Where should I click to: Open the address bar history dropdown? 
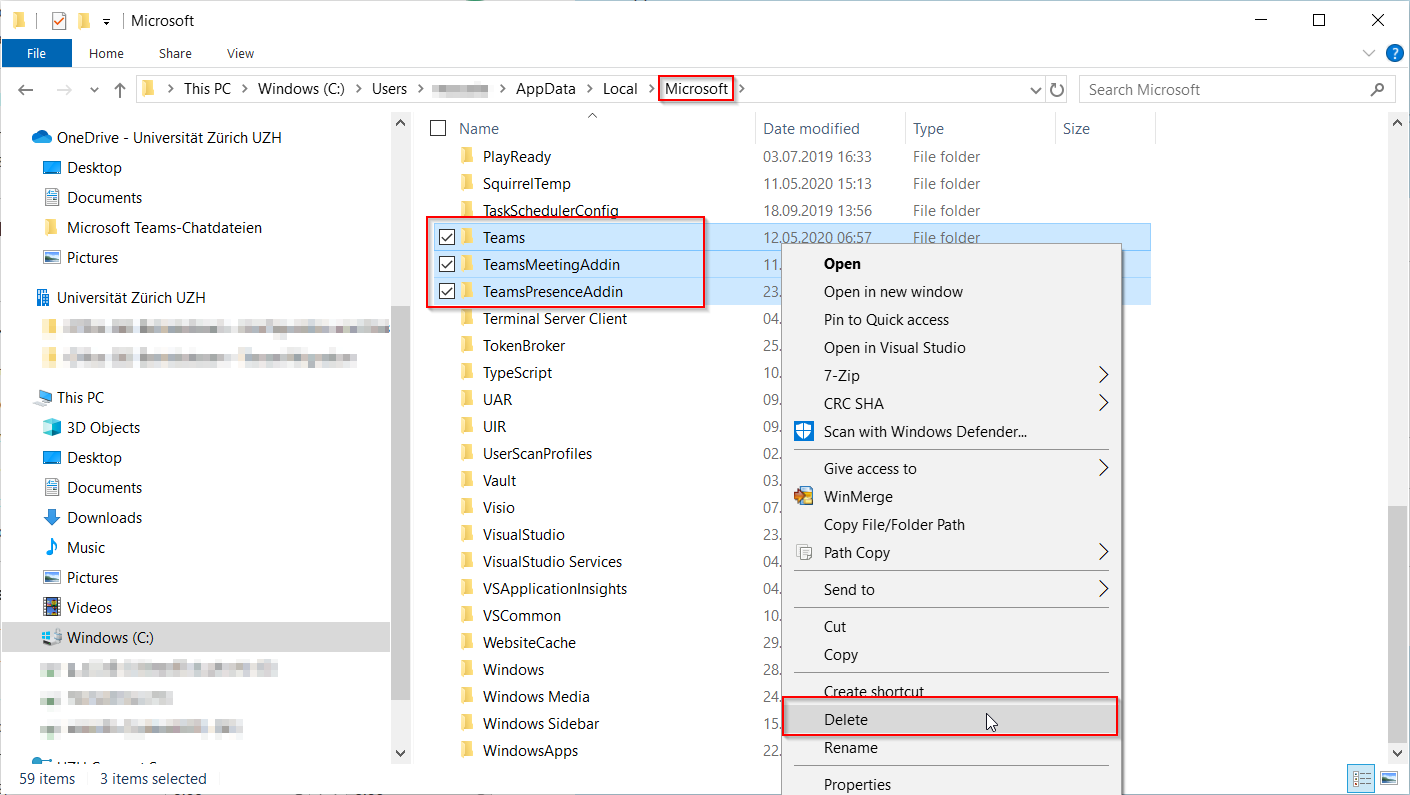(x=1036, y=90)
